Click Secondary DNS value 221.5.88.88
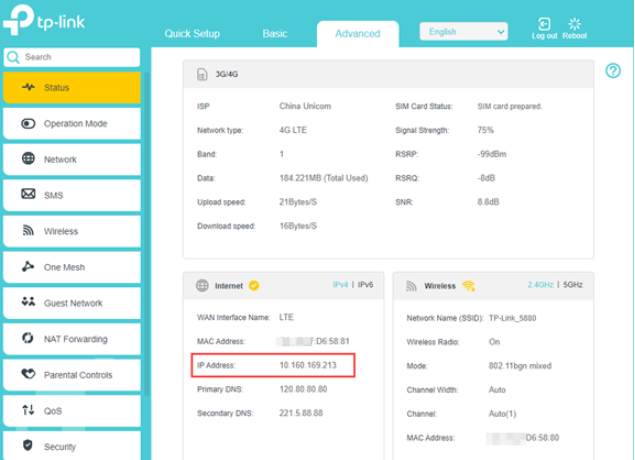635x460 pixels. [301, 413]
